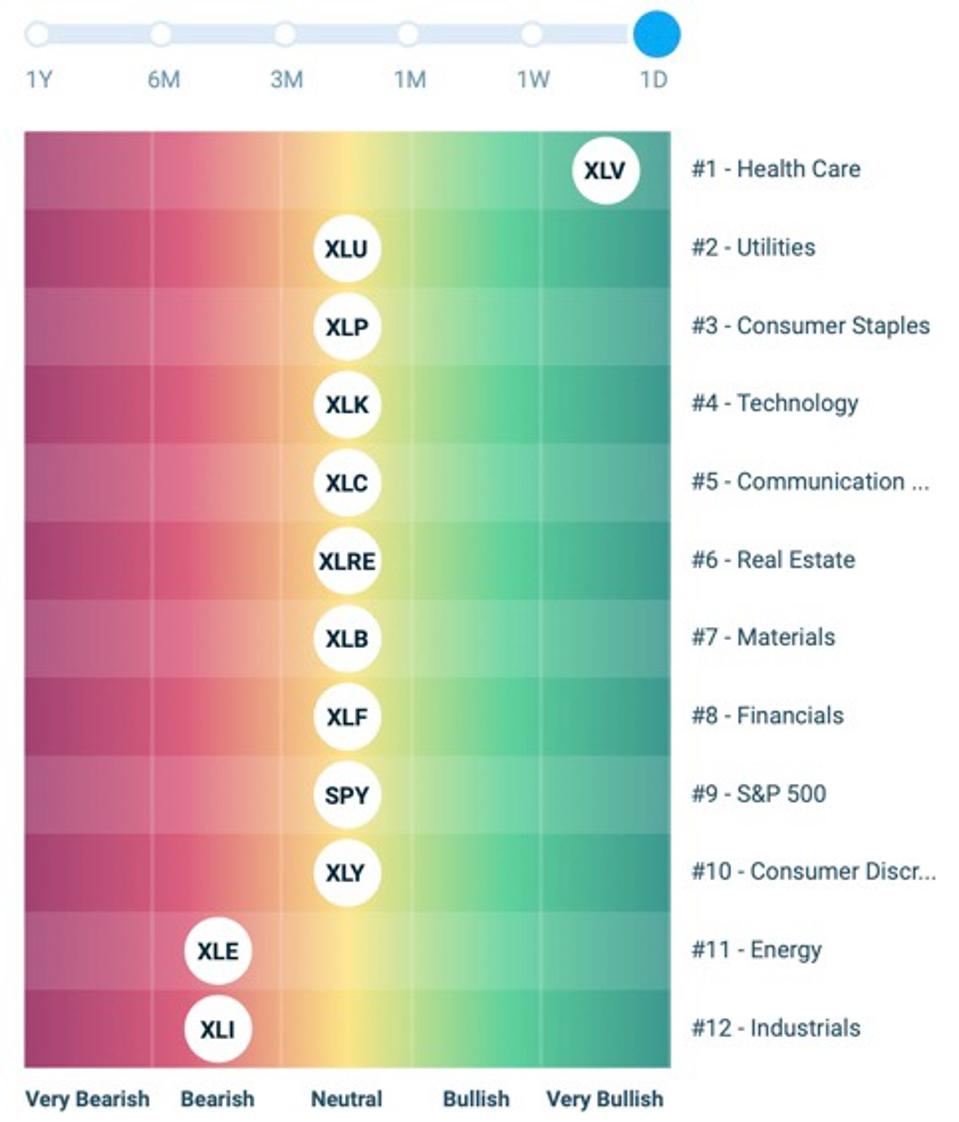Open the #1 - Health Care label

776,170
